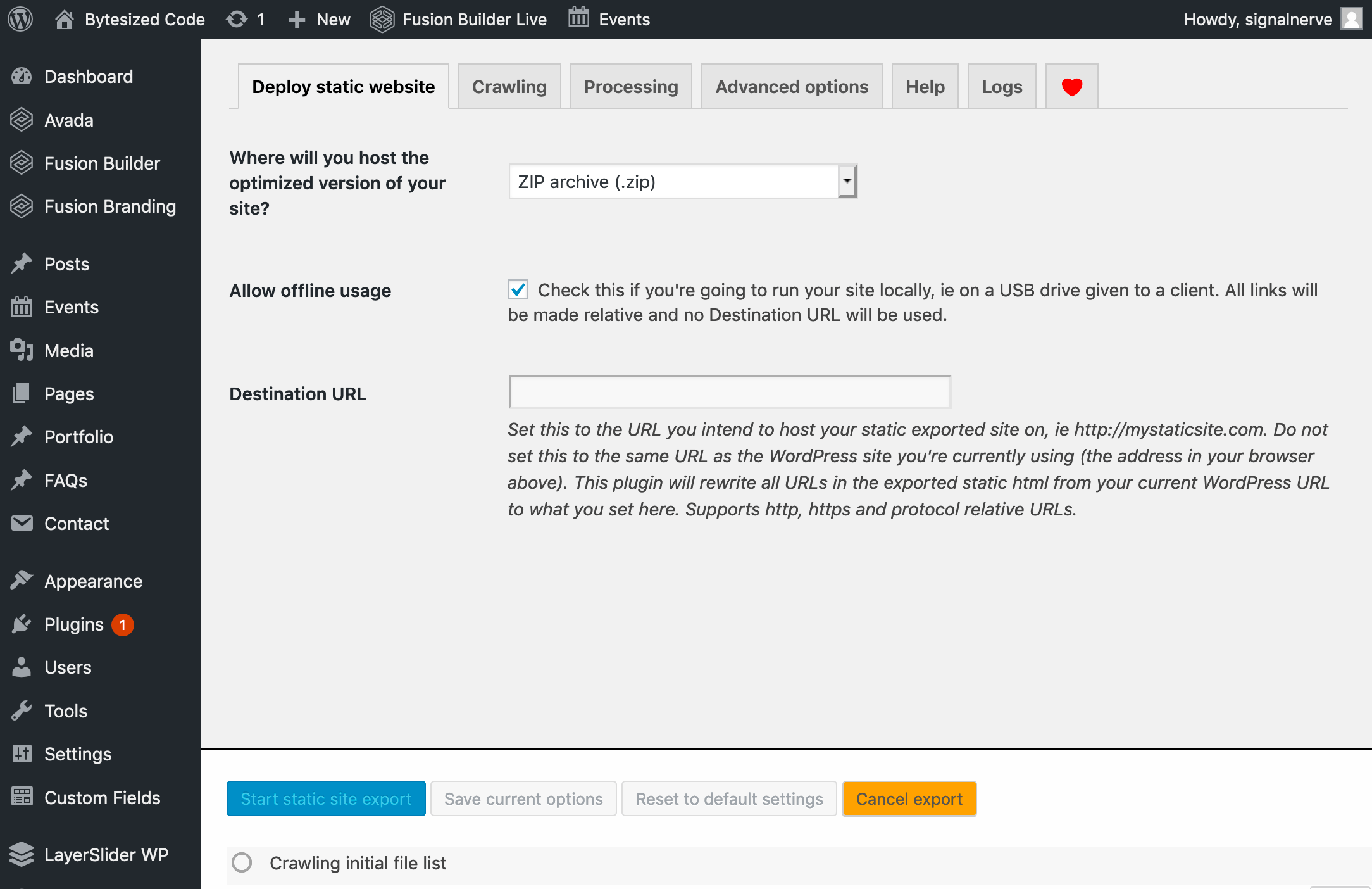This screenshot has width=1372, height=889.
Task: Click the Fusion Builder icon in sidebar
Action: click(22, 162)
